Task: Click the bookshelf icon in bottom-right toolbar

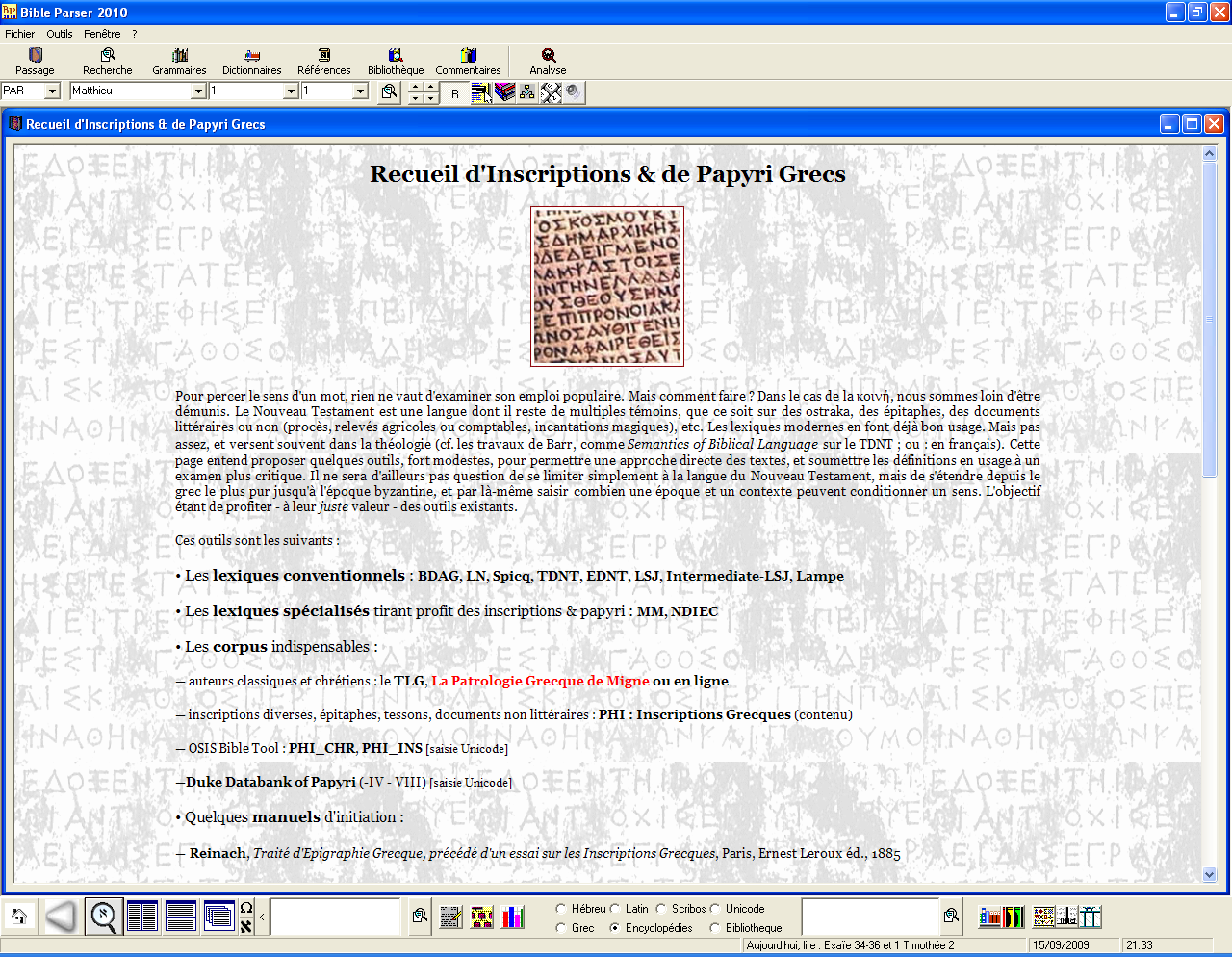Action: [989, 918]
